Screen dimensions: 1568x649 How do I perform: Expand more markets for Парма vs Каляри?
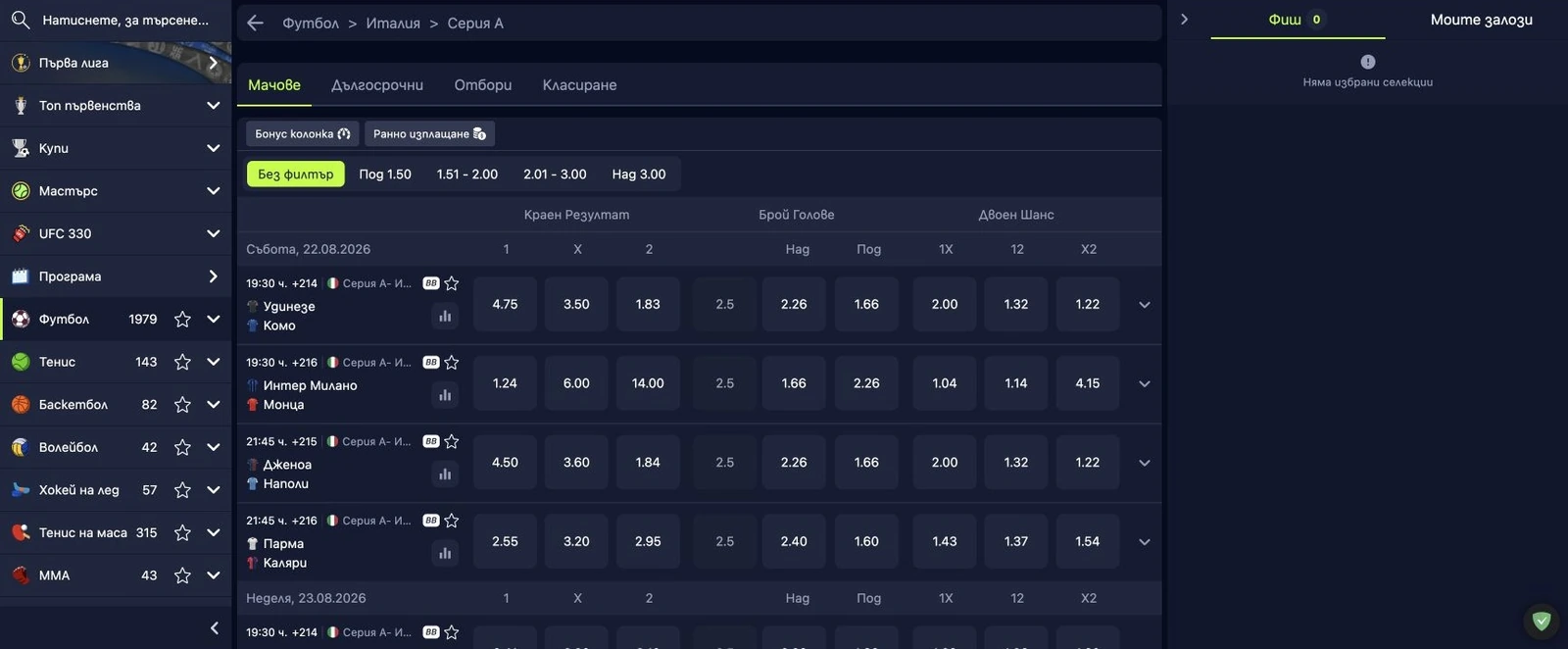(1144, 542)
